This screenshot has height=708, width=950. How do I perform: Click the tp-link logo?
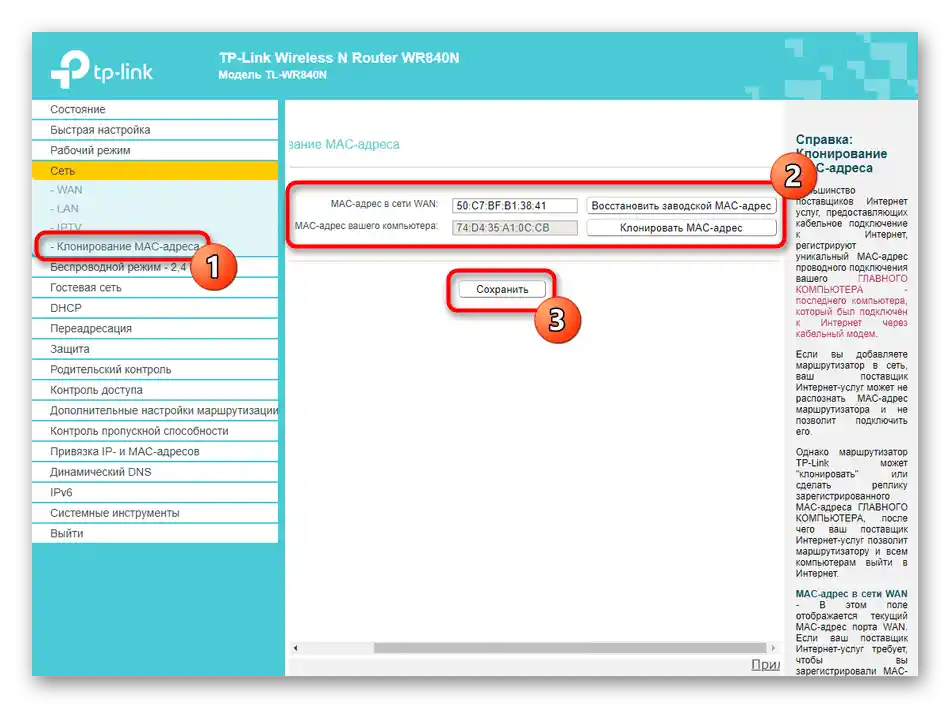click(102, 70)
